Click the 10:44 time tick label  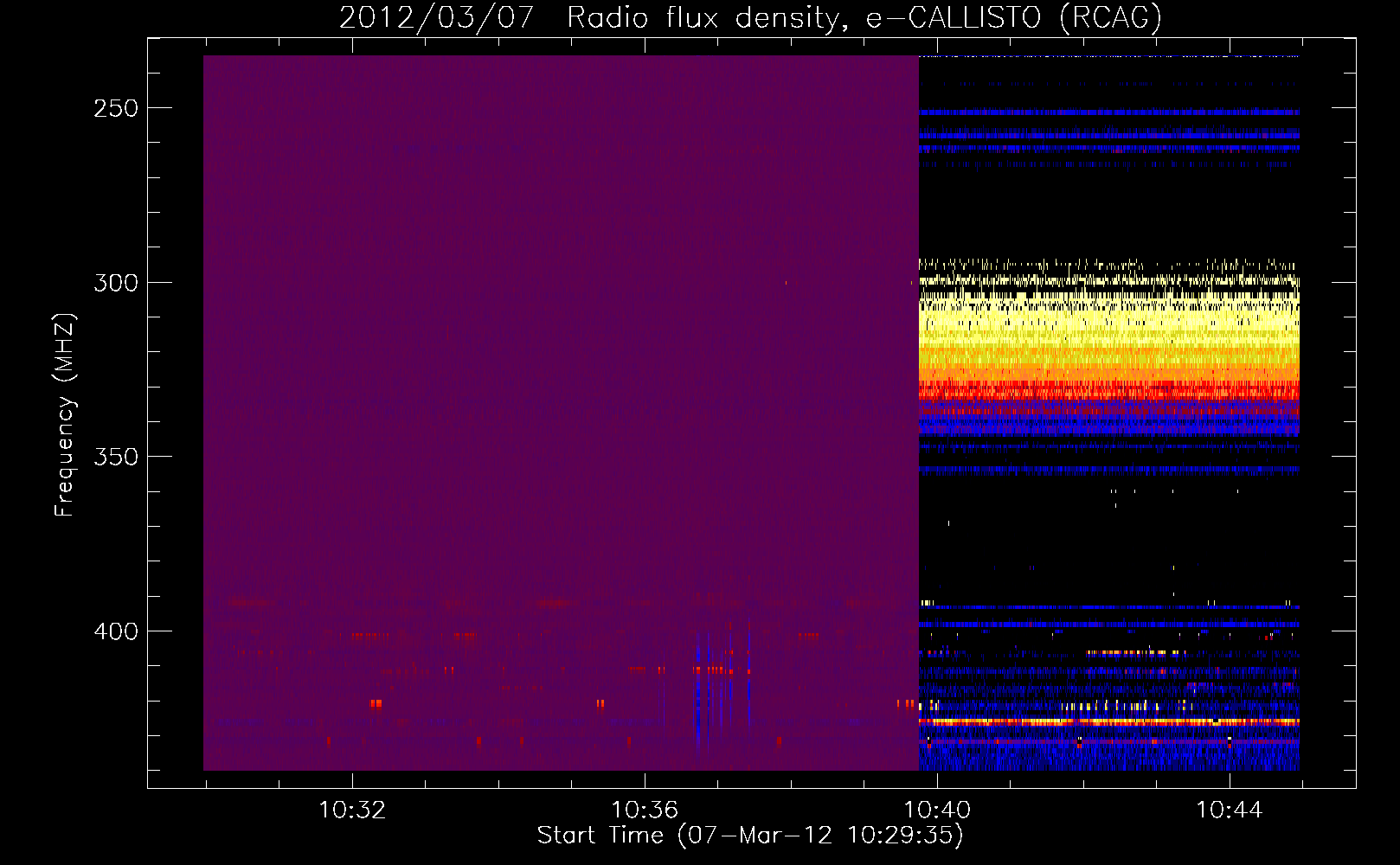[1230, 811]
